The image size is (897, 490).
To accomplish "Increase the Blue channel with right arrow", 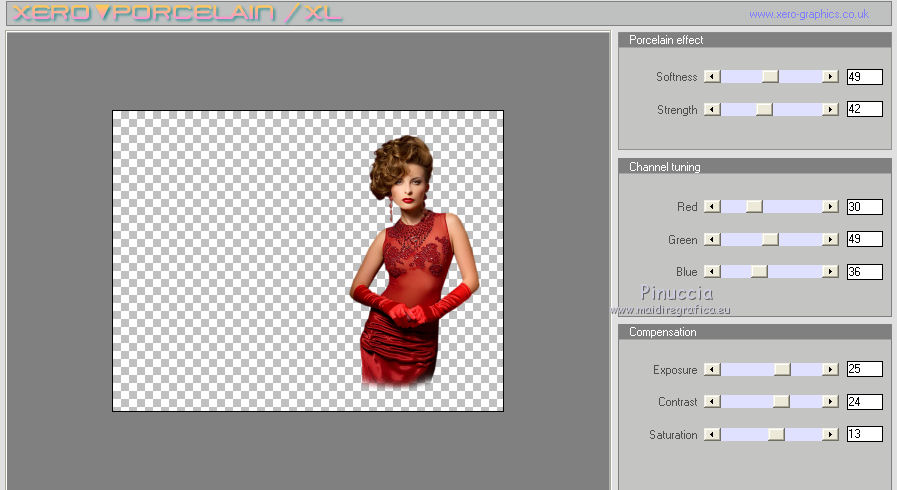I will 830,272.
